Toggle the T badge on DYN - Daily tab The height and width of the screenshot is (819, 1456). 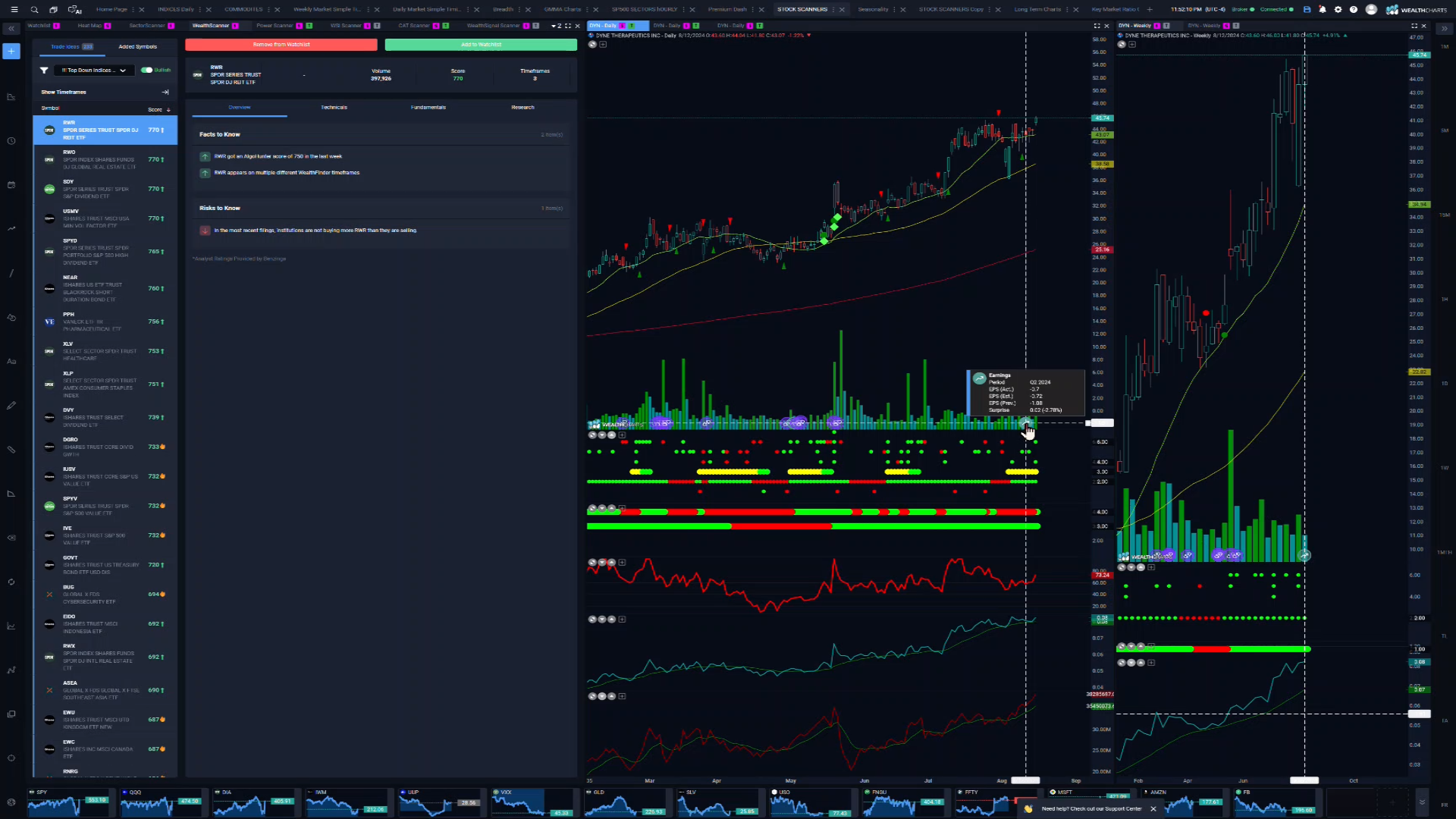(x=632, y=26)
